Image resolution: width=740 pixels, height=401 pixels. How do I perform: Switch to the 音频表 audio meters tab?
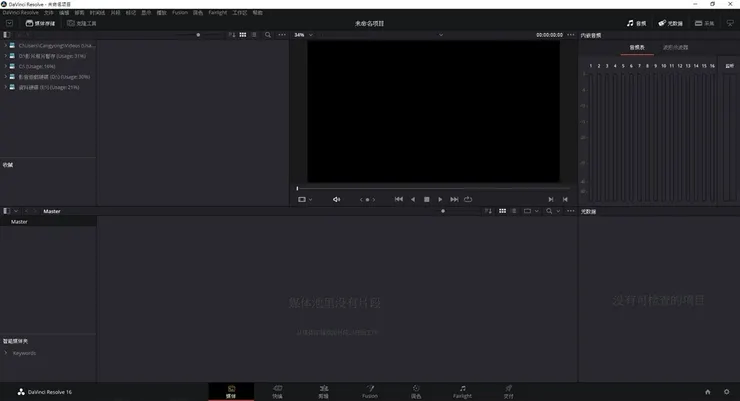pyautogui.click(x=637, y=48)
